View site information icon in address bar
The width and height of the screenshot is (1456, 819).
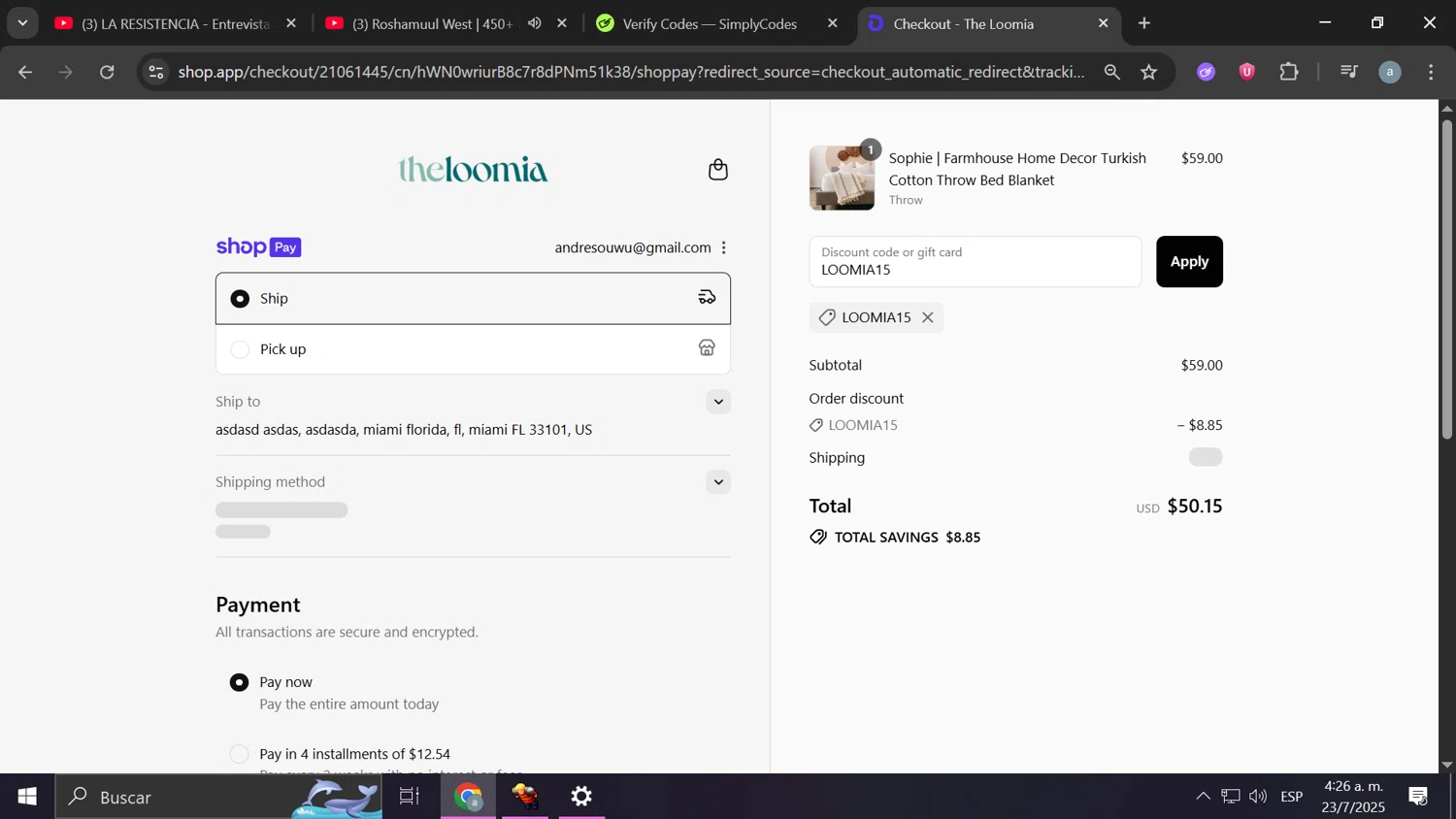[x=156, y=72]
